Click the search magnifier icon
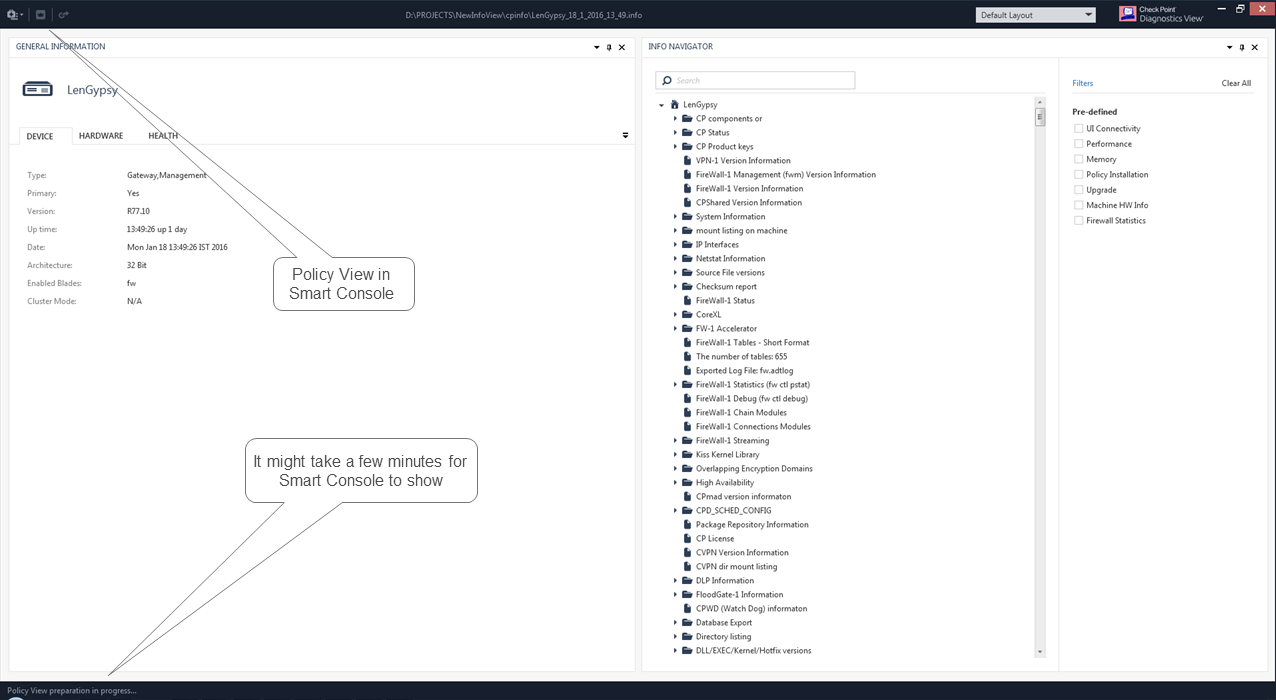Viewport: 1276px width, 700px height. (666, 81)
